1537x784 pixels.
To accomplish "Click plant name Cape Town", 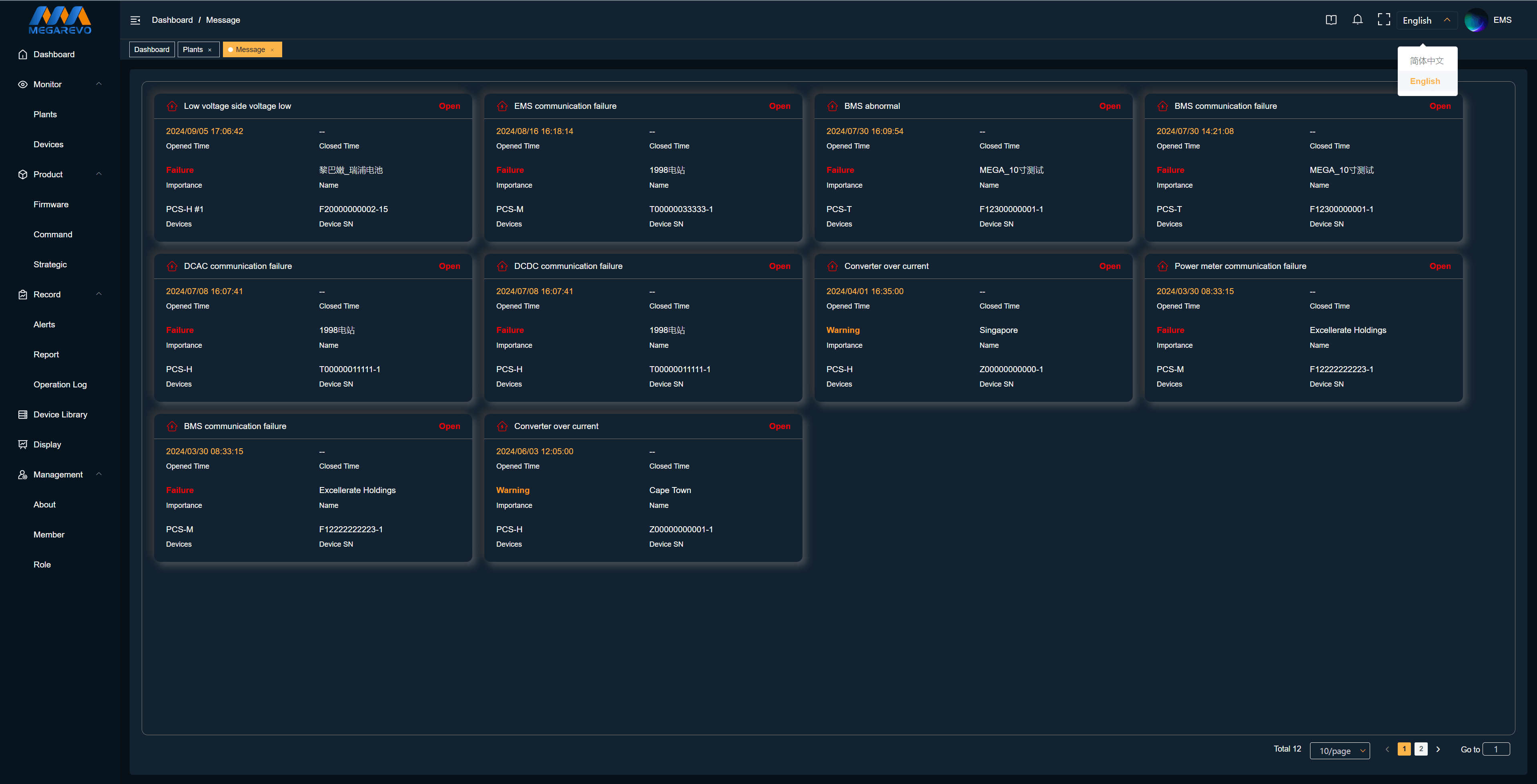I will tap(670, 490).
